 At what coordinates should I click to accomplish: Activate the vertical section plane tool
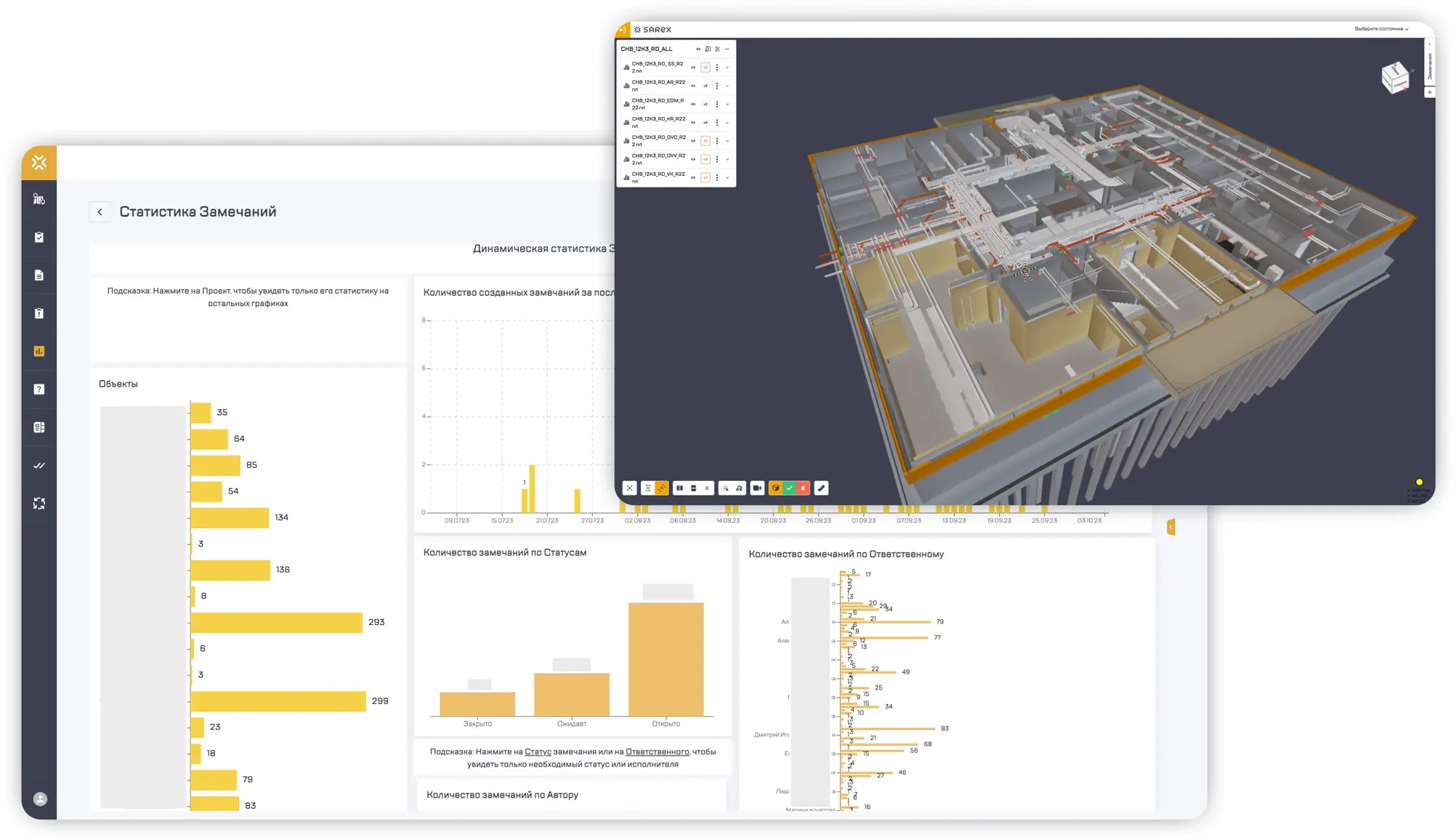[x=680, y=488]
